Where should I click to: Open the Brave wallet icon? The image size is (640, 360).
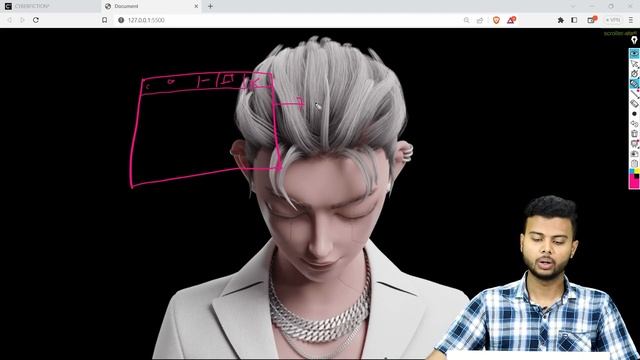pos(591,20)
